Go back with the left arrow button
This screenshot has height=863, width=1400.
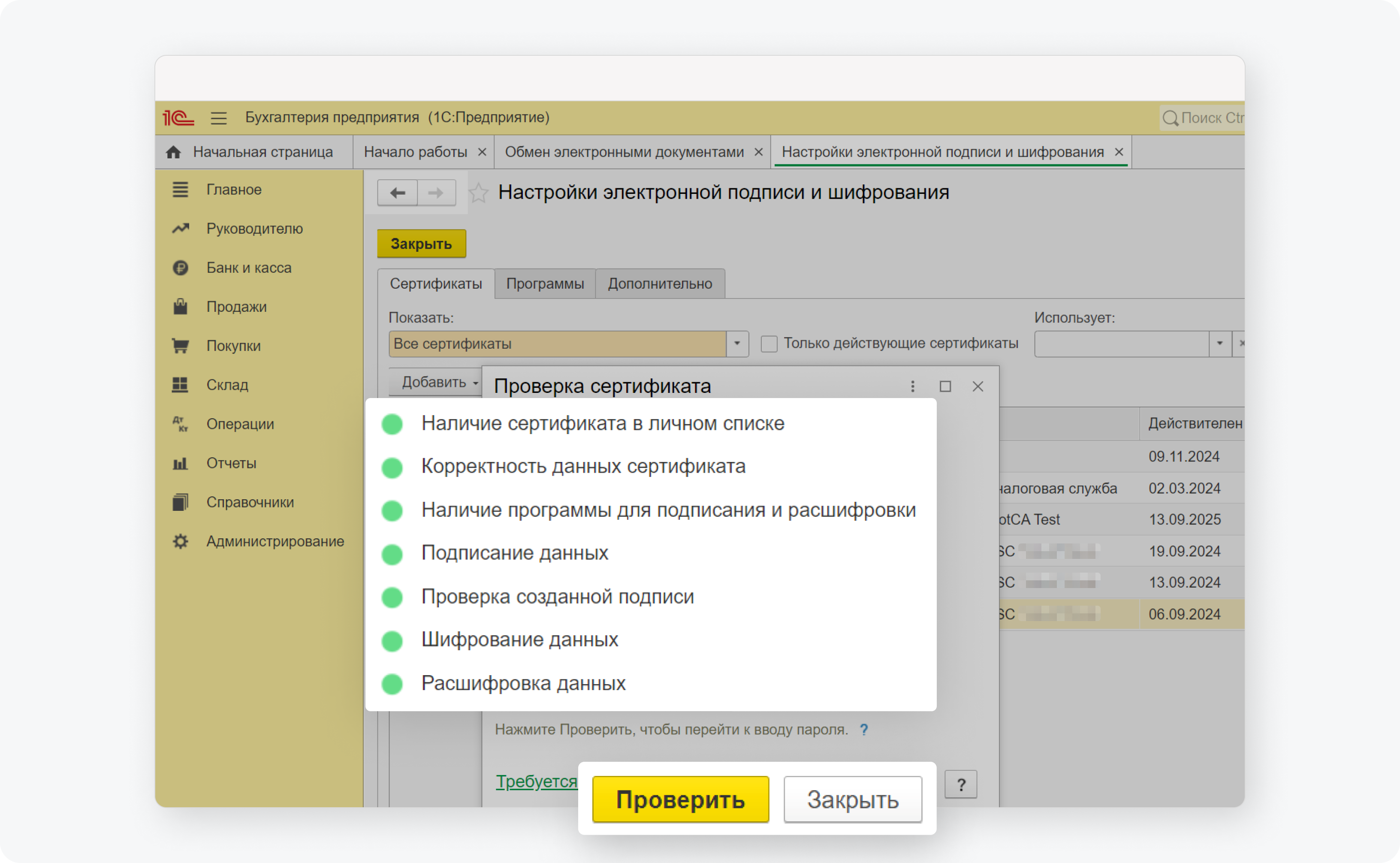[397, 193]
